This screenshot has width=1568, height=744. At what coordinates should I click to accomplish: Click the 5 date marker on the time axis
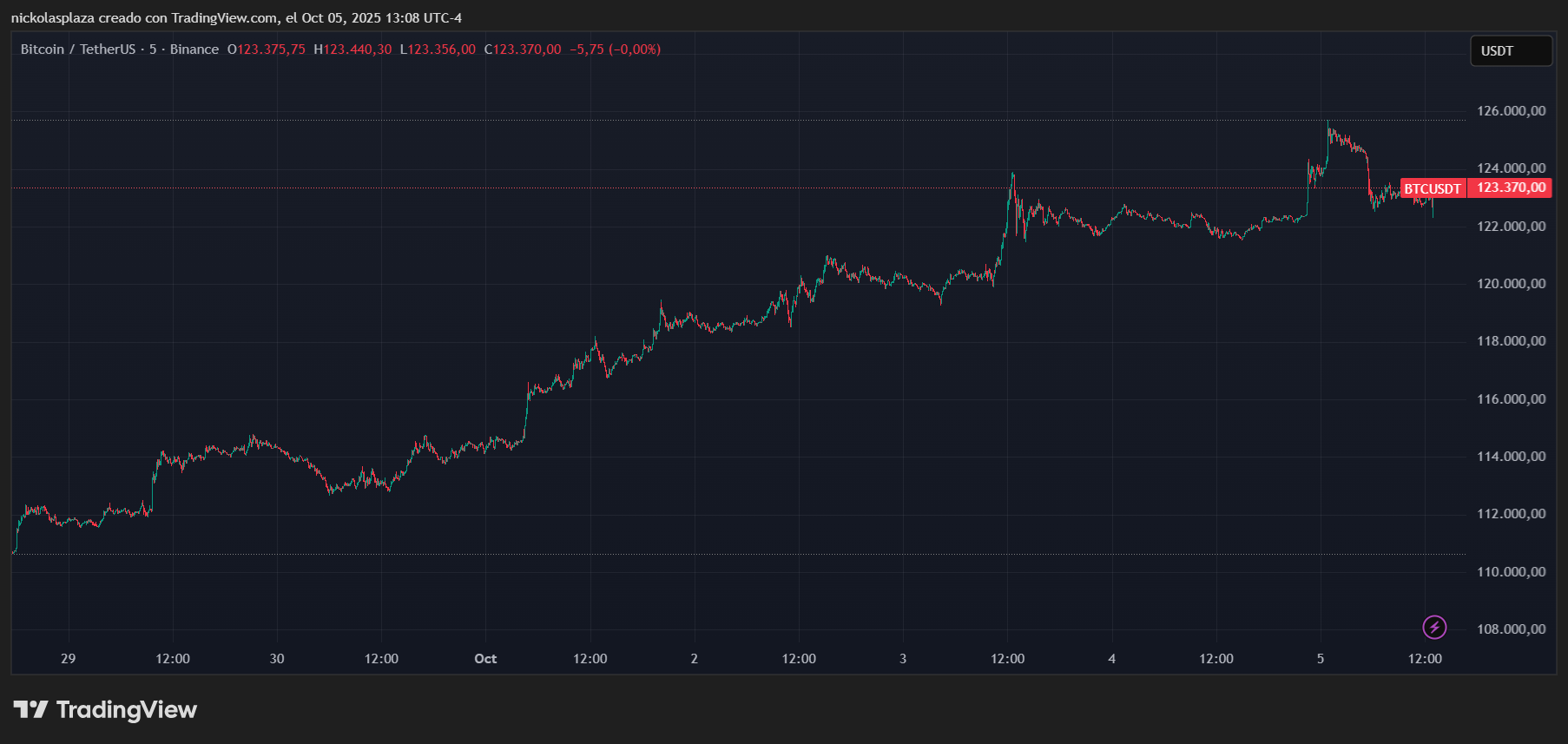coord(1321,659)
